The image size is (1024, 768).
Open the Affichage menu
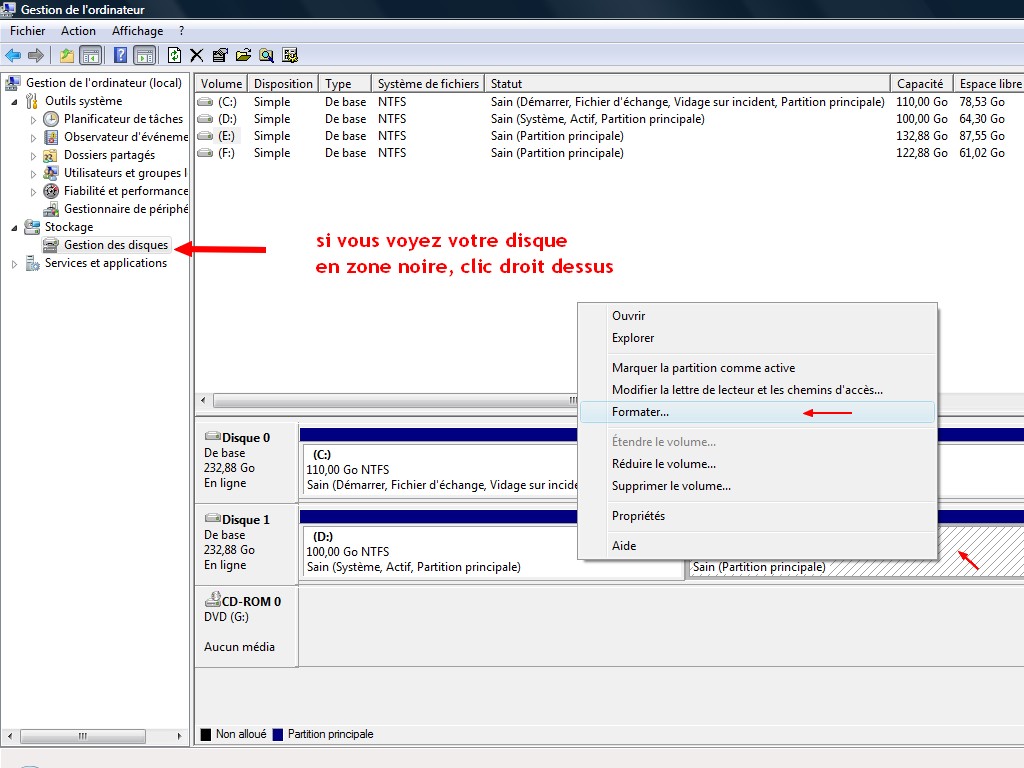(x=137, y=31)
